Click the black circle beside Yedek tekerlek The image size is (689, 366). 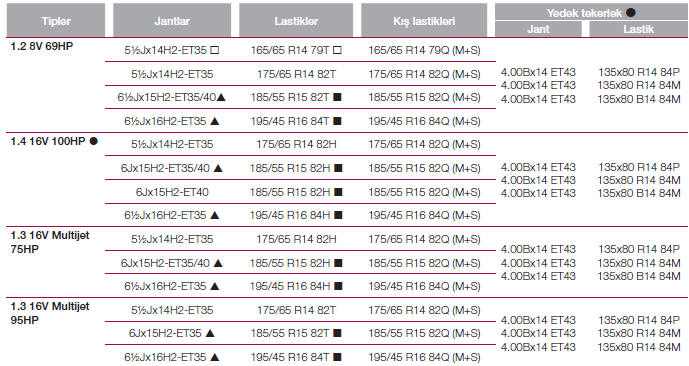click(631, 12)
